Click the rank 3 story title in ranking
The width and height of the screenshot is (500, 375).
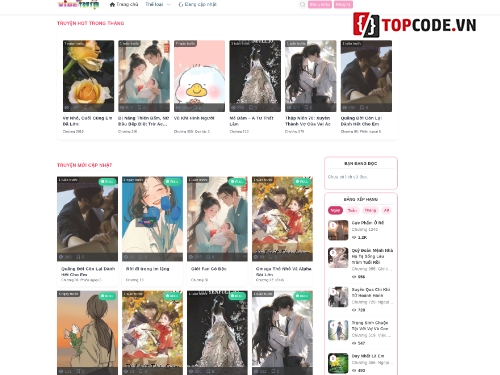371,292
